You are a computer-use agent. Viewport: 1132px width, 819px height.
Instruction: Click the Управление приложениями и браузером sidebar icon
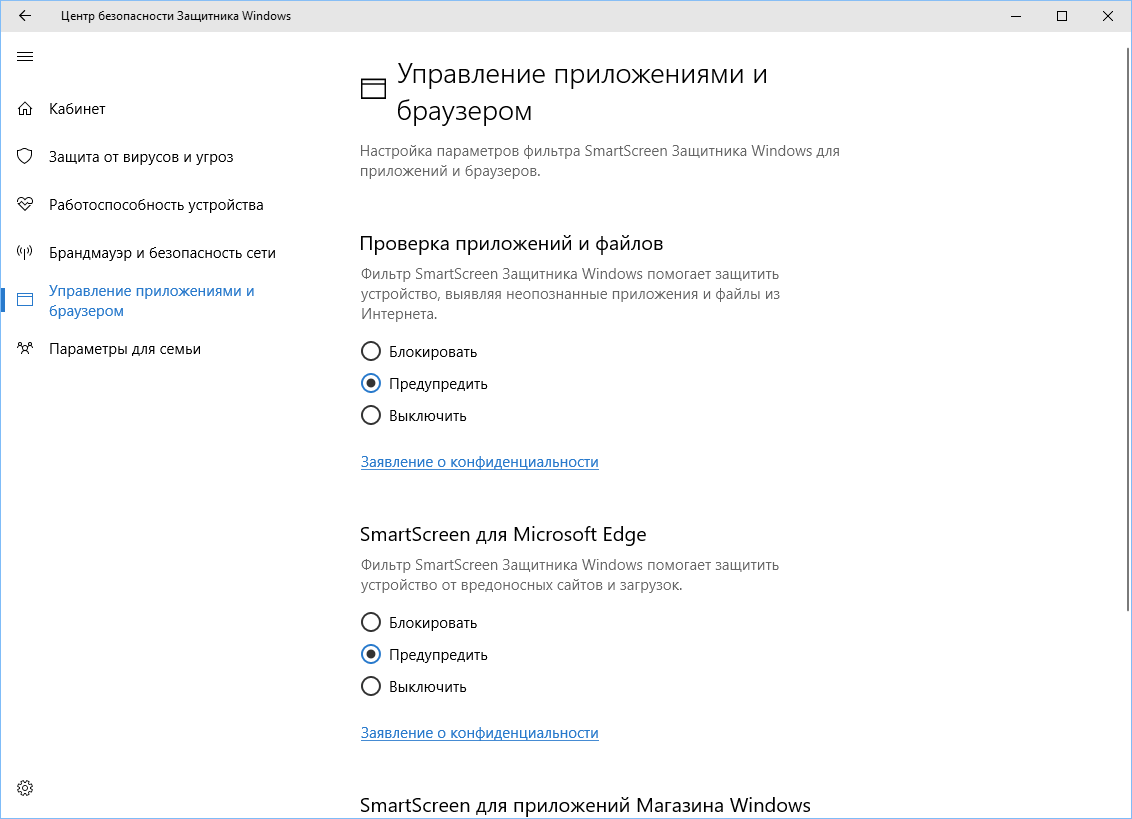pyautogui.click(x=24, y=300)
